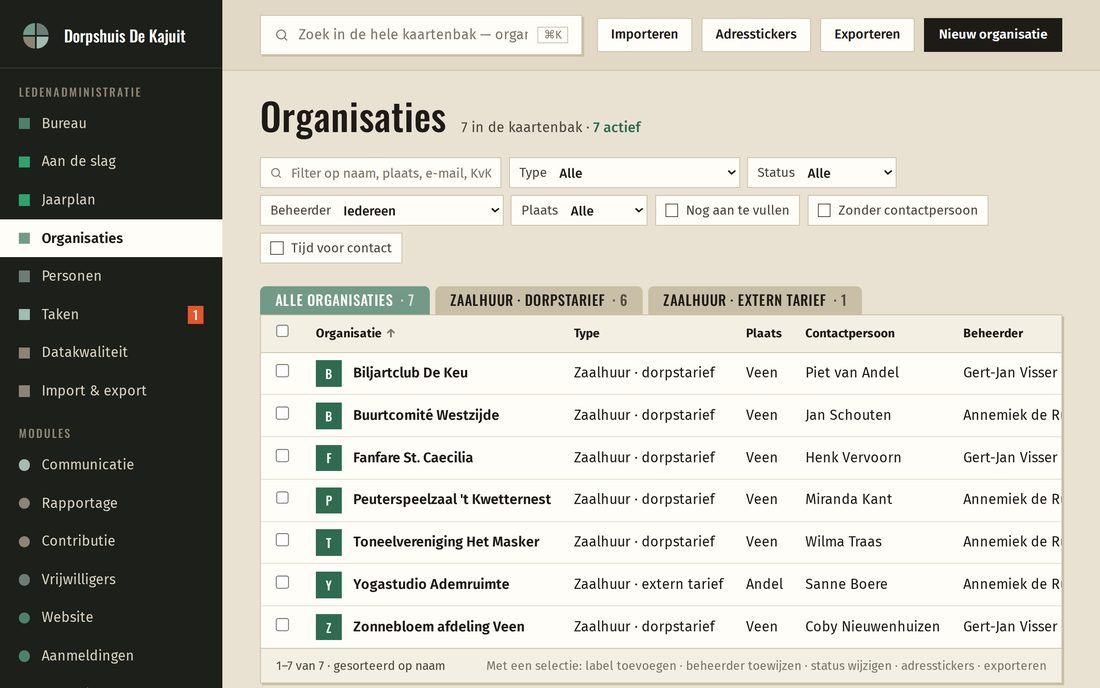Click the Z avatar of Zonnebloem afdeling Veen
This screenshot has height=688, width=1100.
(x=328, y=627)
